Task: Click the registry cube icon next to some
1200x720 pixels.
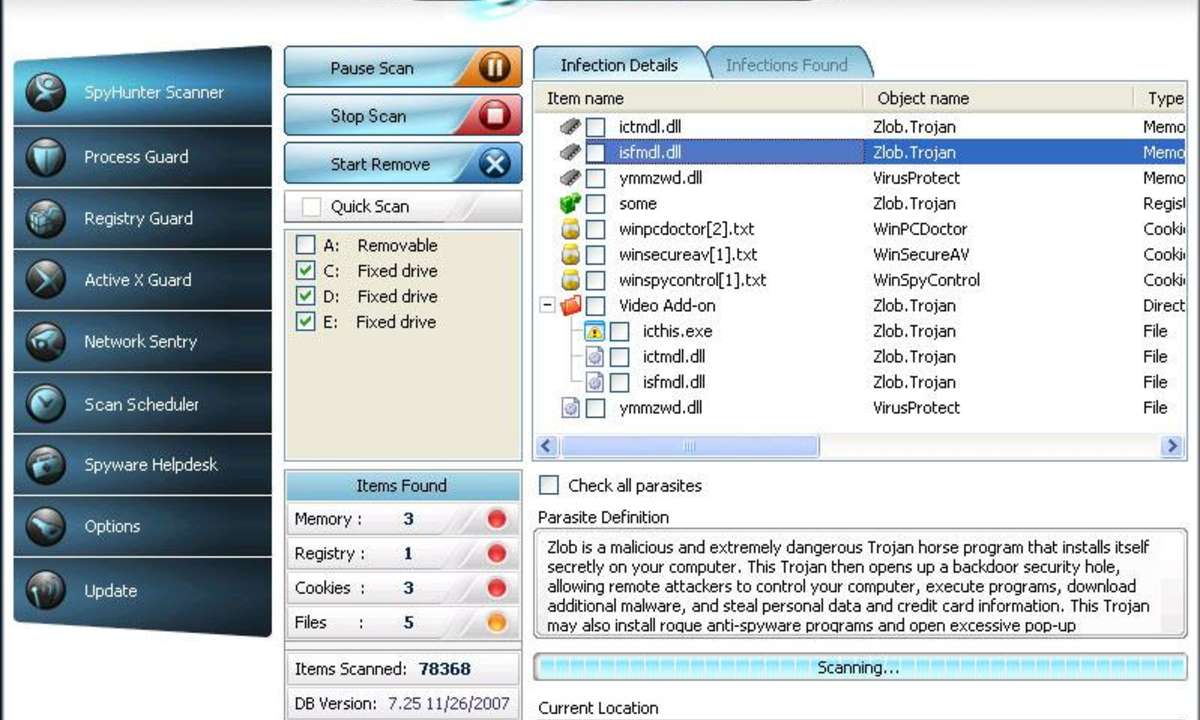Action: pos(570,204)
